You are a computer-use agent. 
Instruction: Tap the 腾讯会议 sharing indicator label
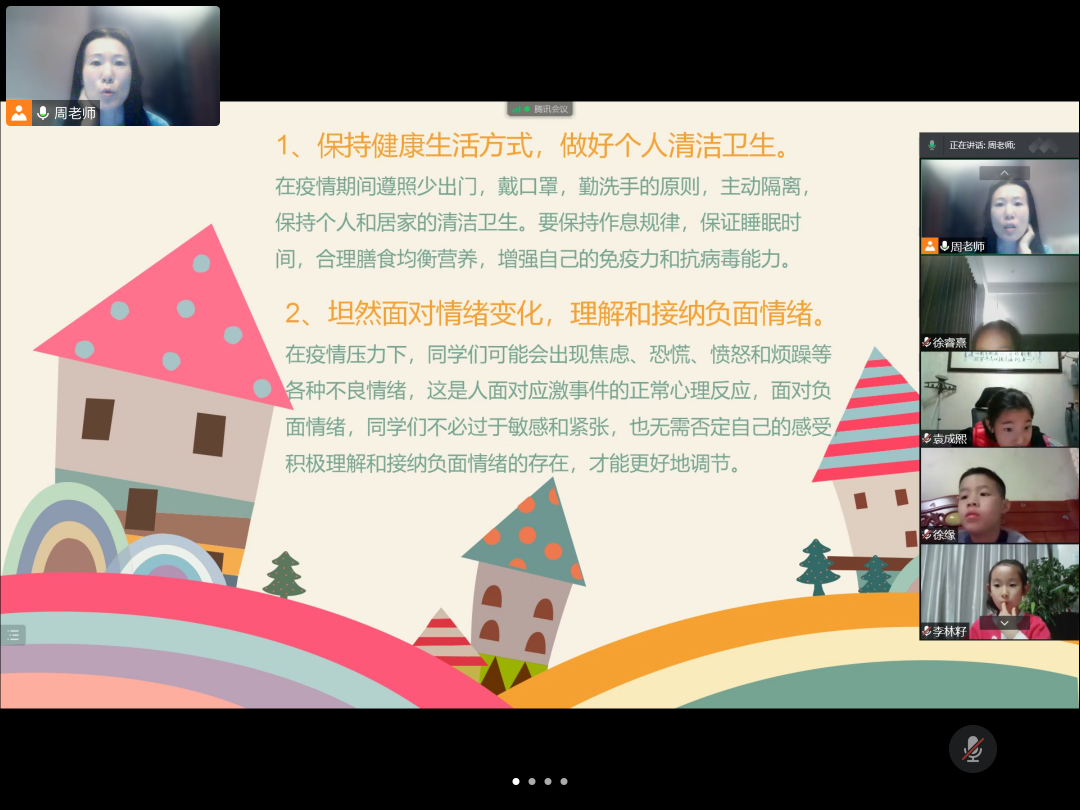pyautogui.click(x=551, y=110)
